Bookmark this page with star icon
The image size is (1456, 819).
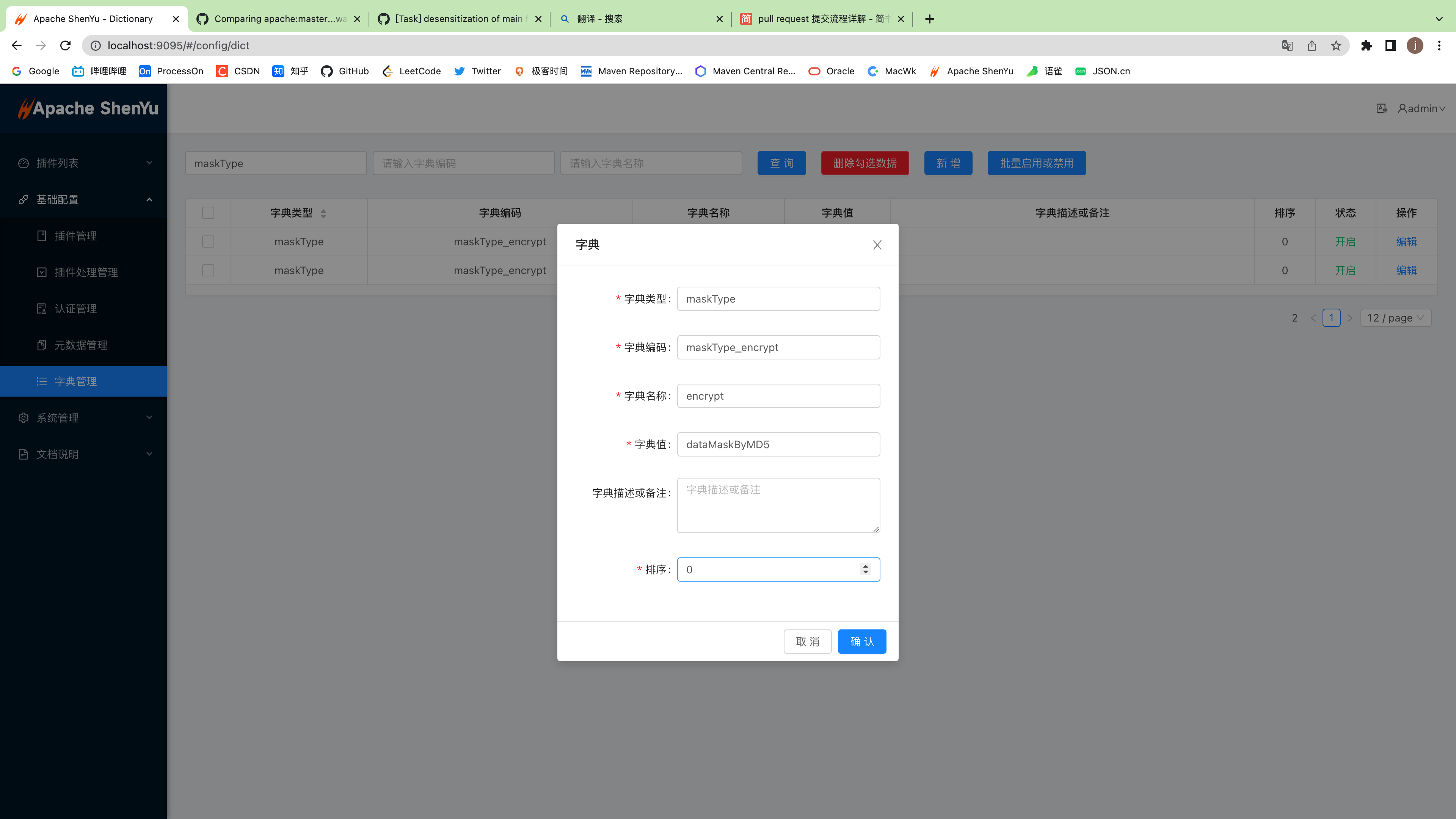[1335, 46]
